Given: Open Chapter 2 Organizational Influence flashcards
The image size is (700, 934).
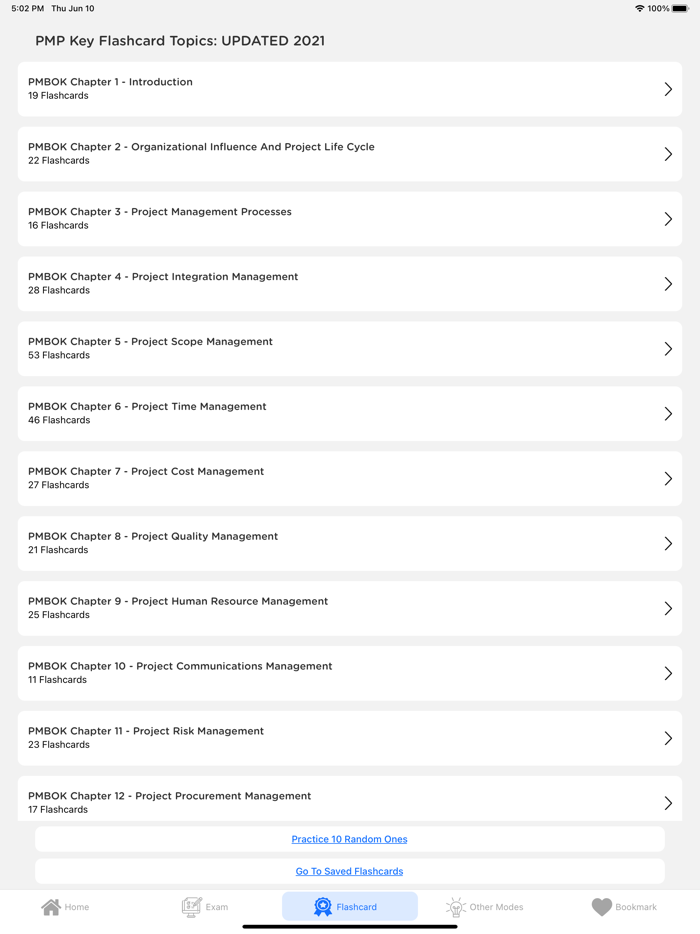Looking at the screenshot, I should coord(350,154).
